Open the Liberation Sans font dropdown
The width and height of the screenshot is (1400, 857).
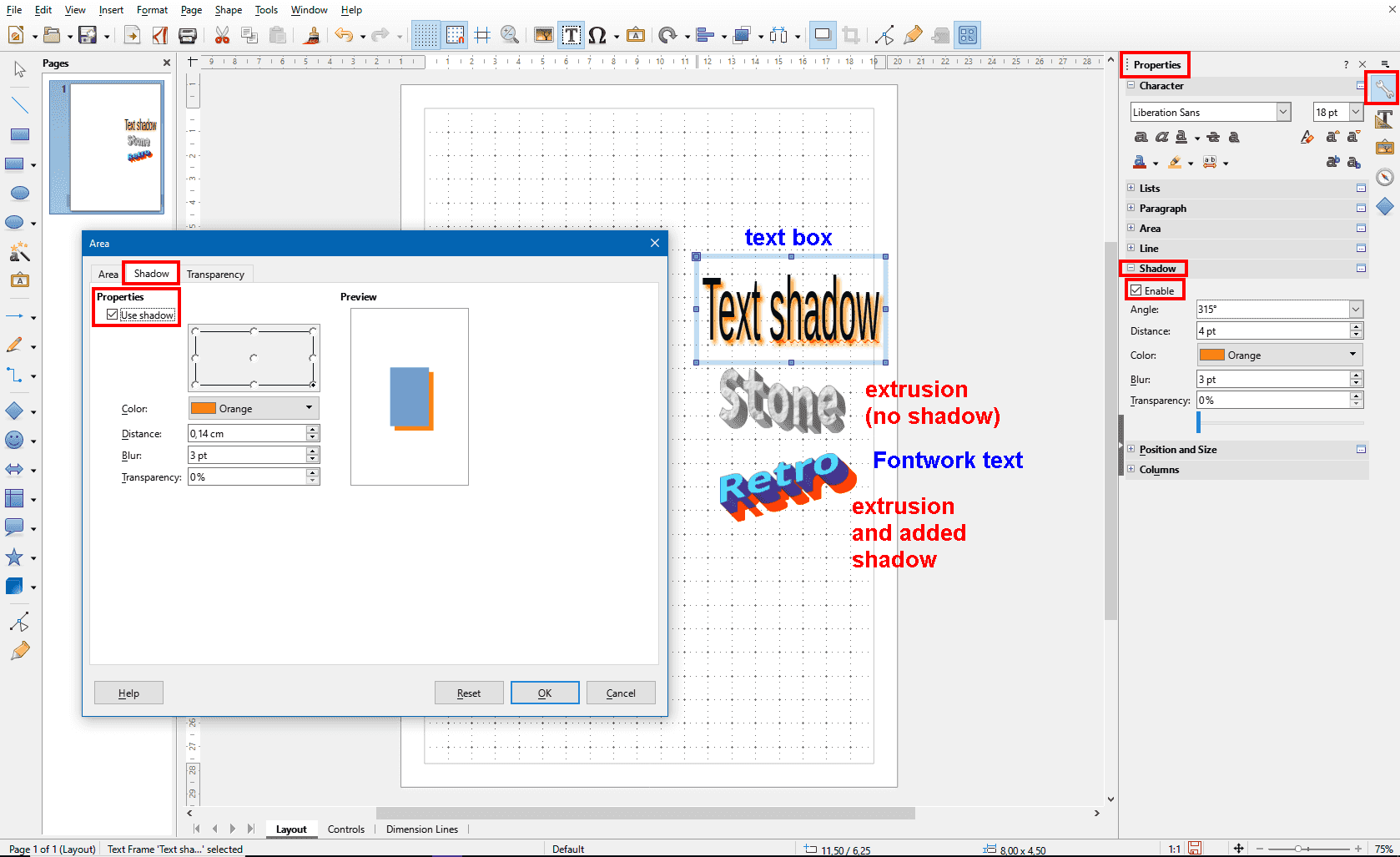click(x=1283, y=112)
